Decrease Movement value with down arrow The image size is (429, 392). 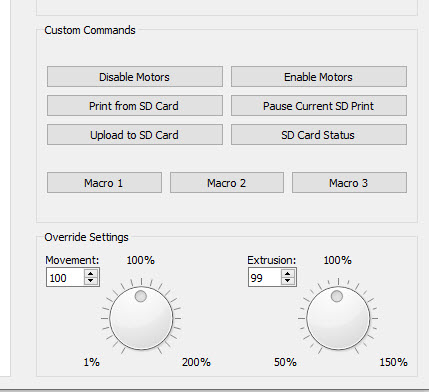tap(91, 281)
